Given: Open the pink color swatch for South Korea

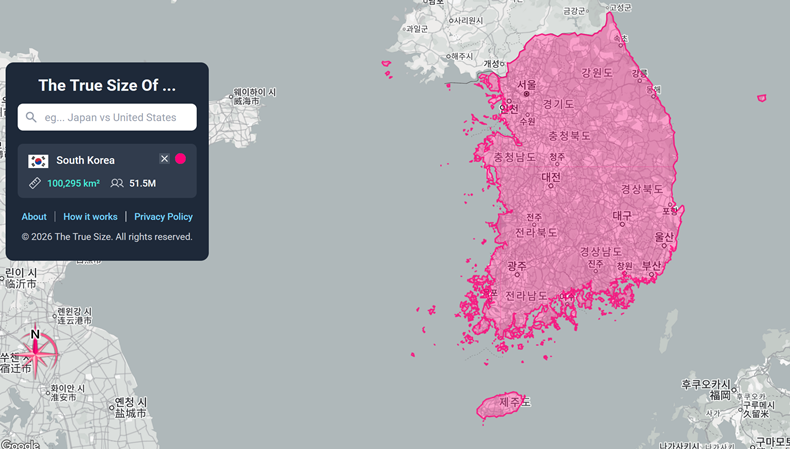Looking at the screenshot, I should [x=180, y=159].
